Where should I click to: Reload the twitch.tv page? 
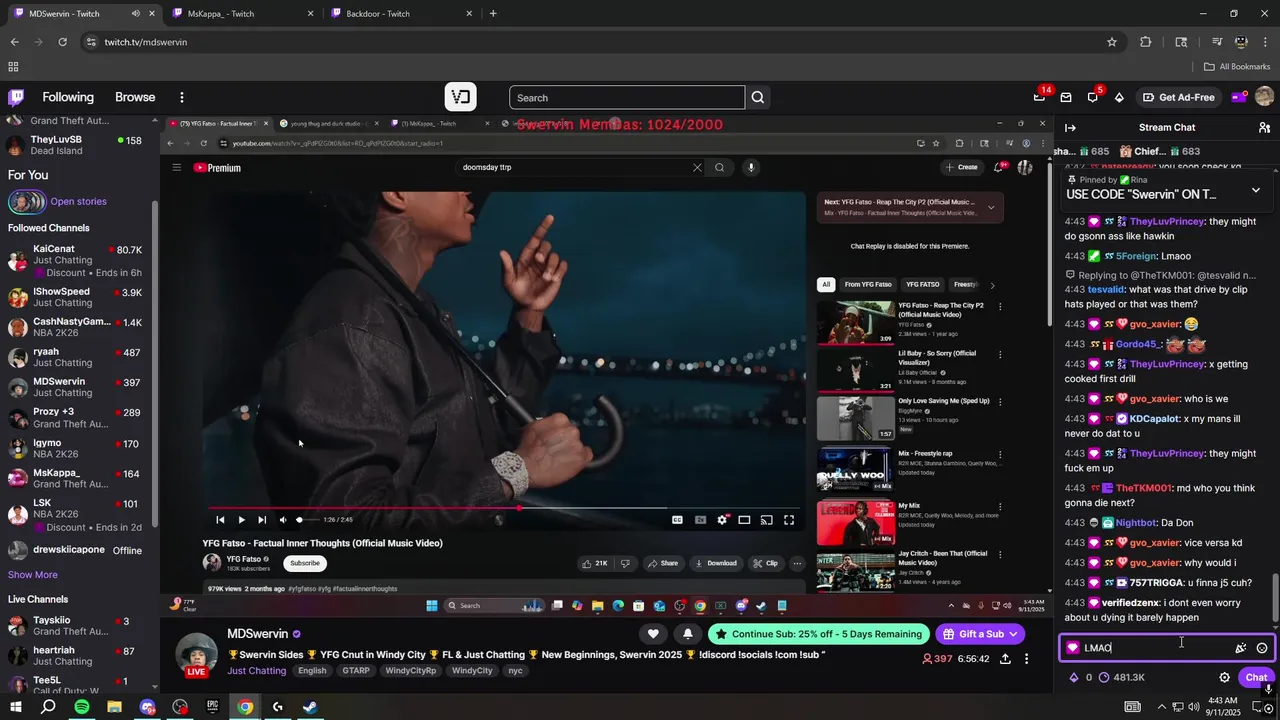[x=62, y=42]
